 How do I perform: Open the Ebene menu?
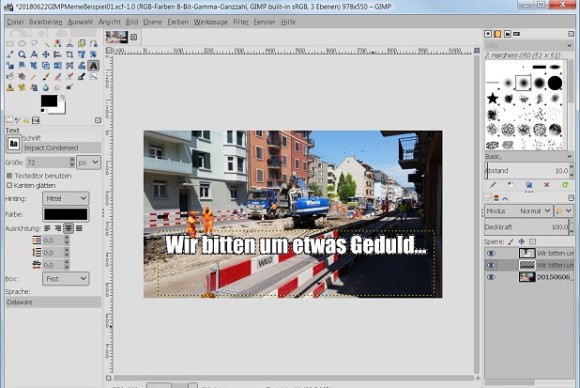click(x=152, y=22)
